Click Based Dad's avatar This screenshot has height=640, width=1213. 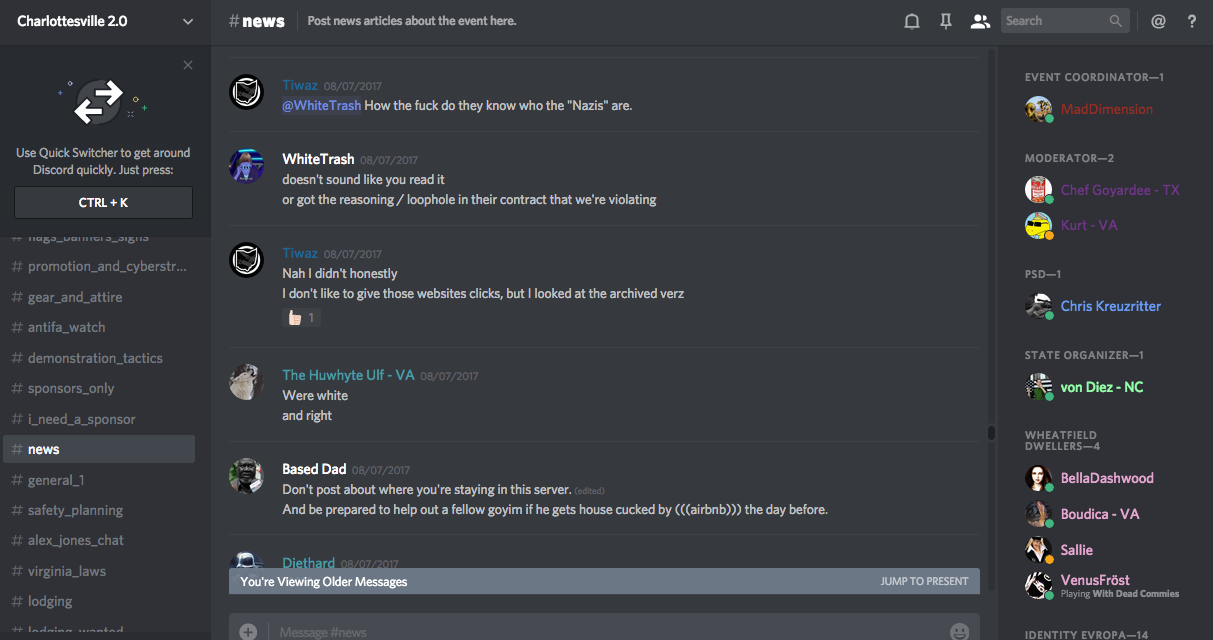[246, 476]
